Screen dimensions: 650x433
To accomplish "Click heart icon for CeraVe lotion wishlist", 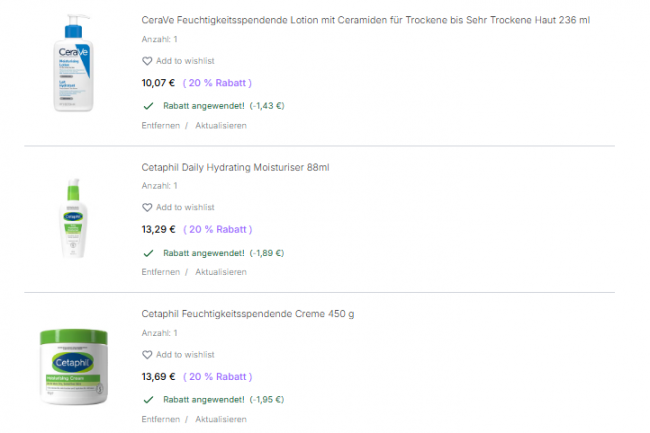I will tap(147, 61).
